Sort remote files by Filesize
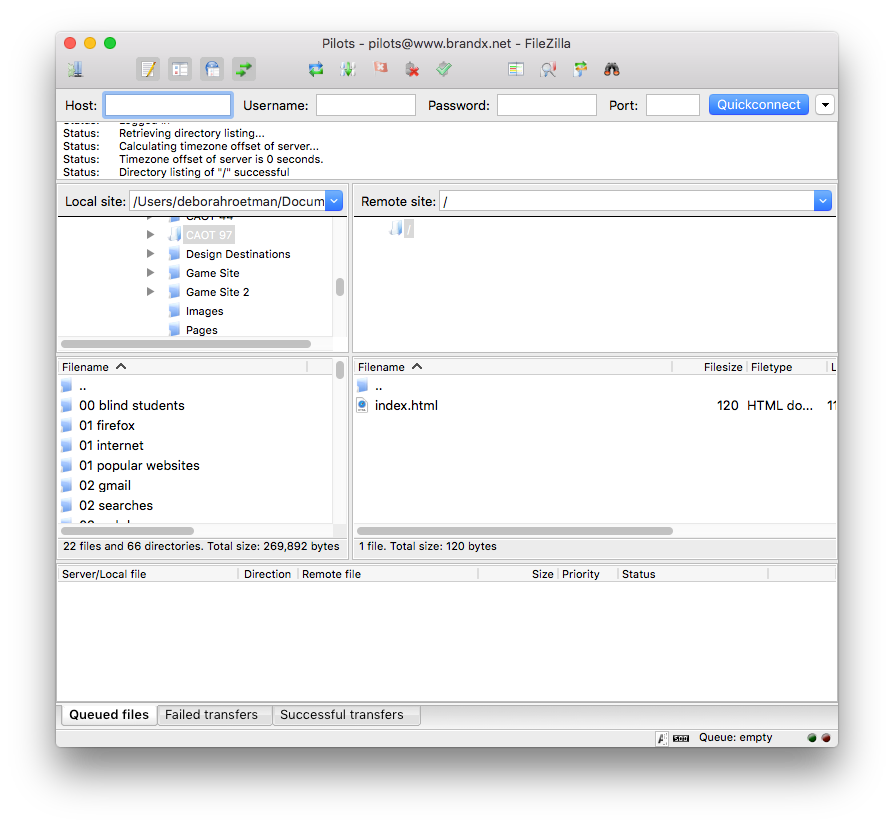This screenshot has width=894, height=827. [709, 367]
